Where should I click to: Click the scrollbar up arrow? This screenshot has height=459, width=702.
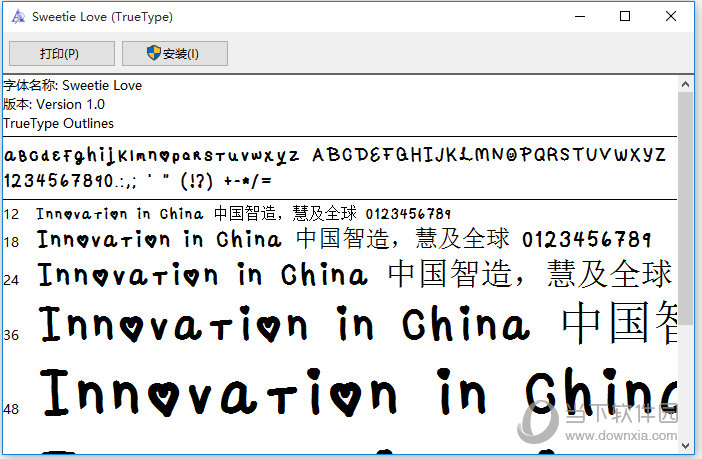(685, 84)
